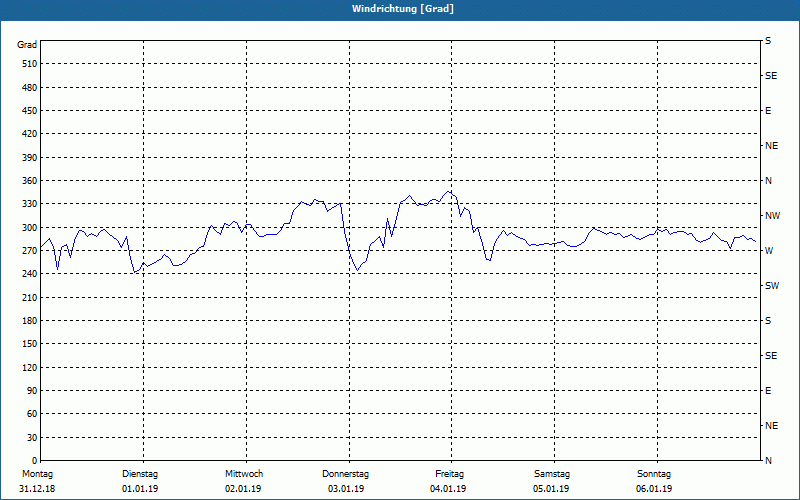Viewport: 800px width, 500px height.
Task: Select the 'Mittwoch' day label
Action: pyautogui.click(x=244, y=474)
